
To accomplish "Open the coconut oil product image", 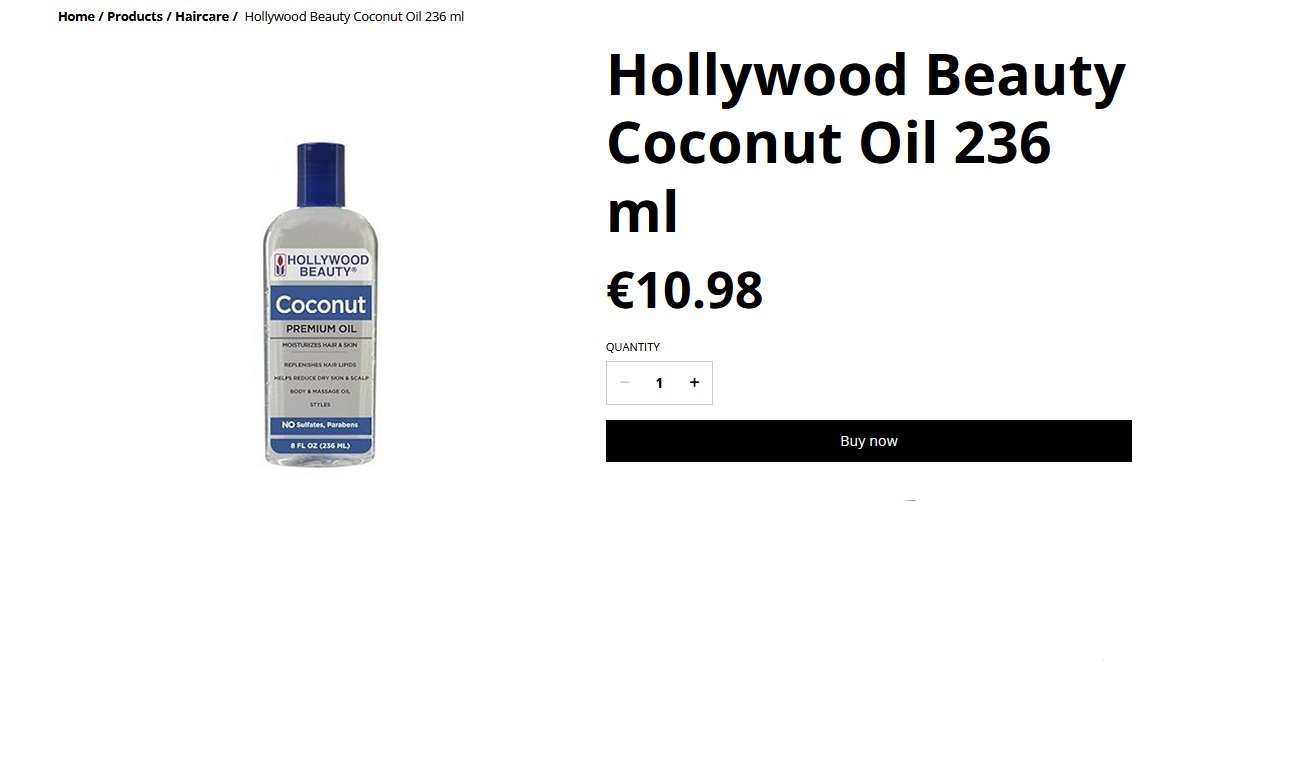I will (x=321, y=304).
